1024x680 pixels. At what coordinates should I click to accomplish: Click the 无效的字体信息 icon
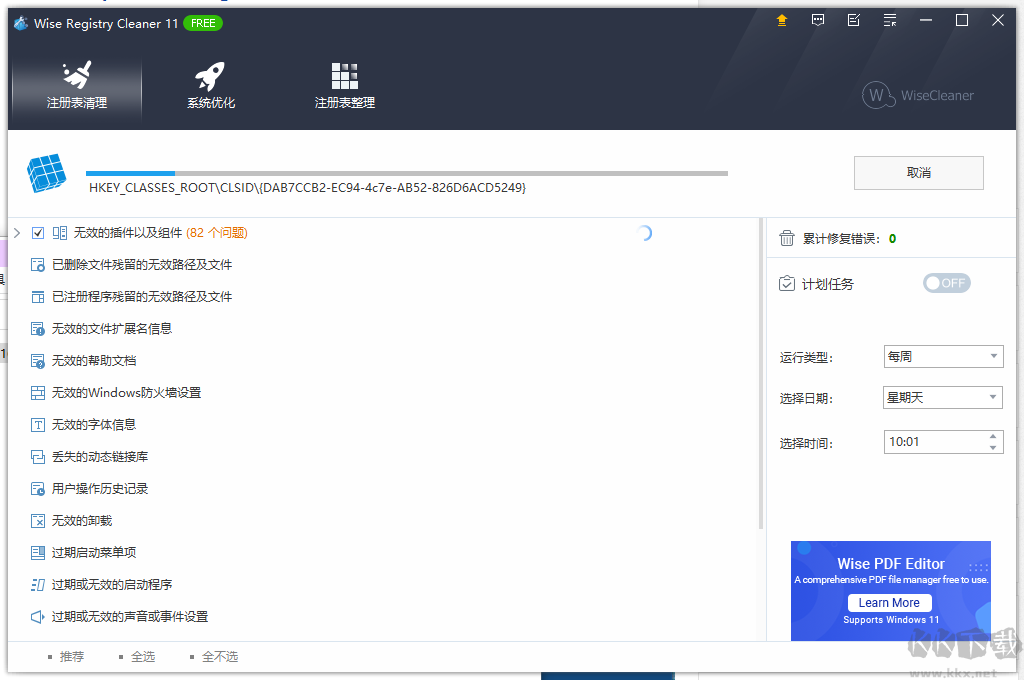pos(38,425)
